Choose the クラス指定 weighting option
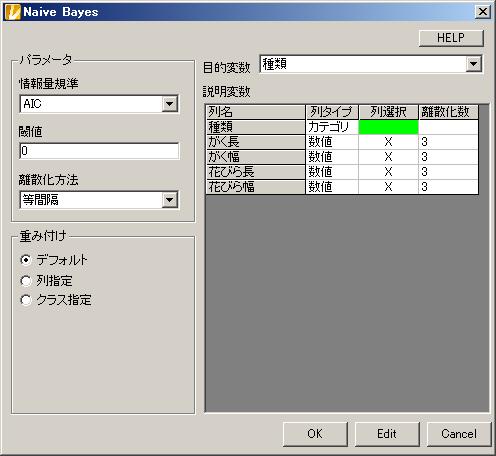496x456 pixels. pos(26,300)
